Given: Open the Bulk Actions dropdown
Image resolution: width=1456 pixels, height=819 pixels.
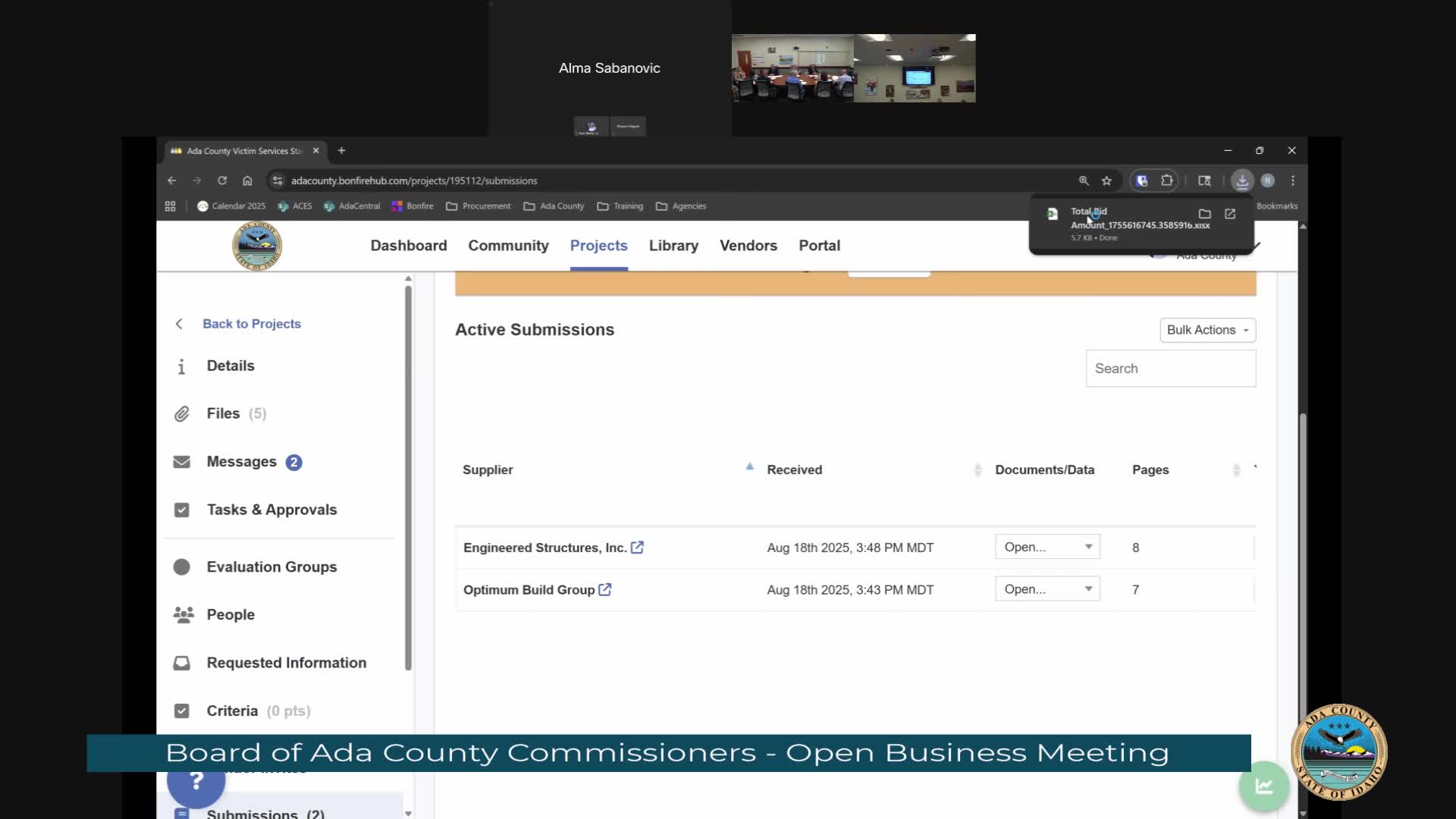Looking at the screenshot, I should [1207, 330].
